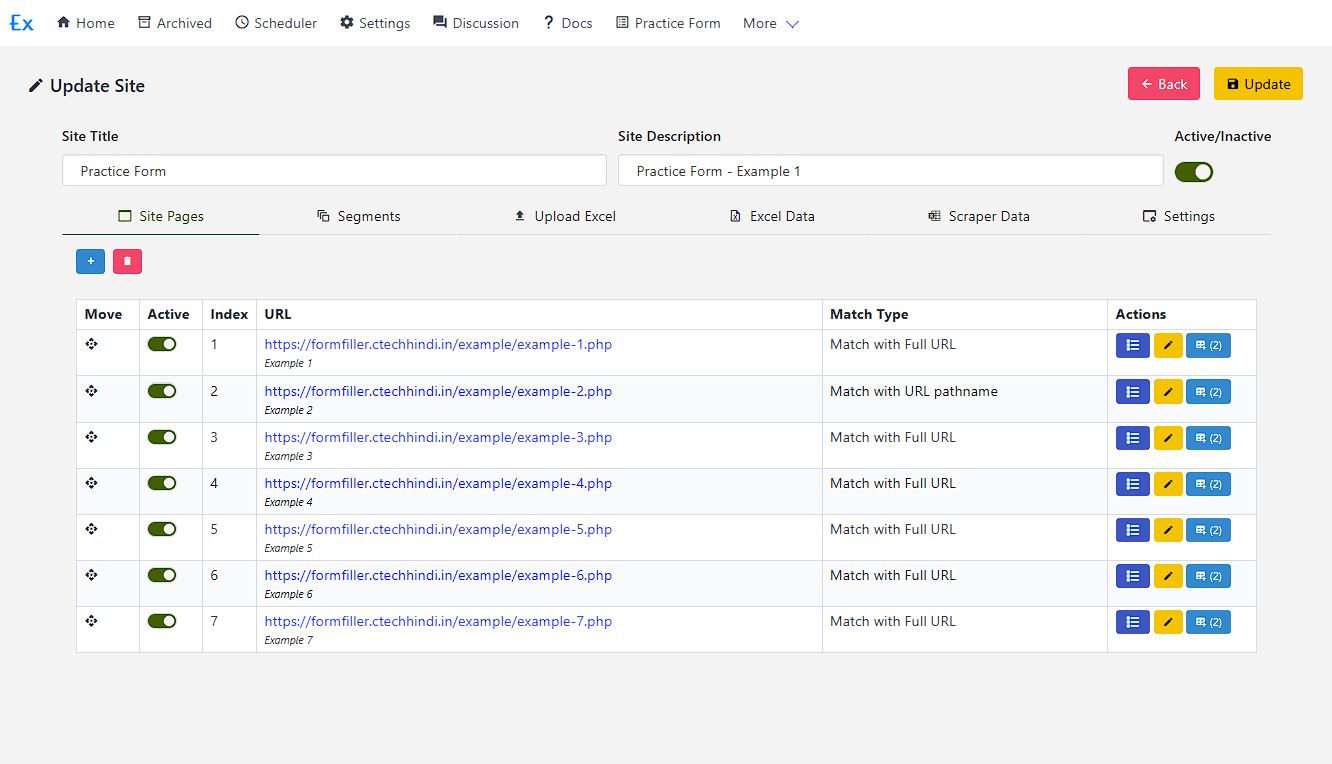Open the Upload Excel tab
The width and height of the screenshot is (1332, 764).
point(564,216)
